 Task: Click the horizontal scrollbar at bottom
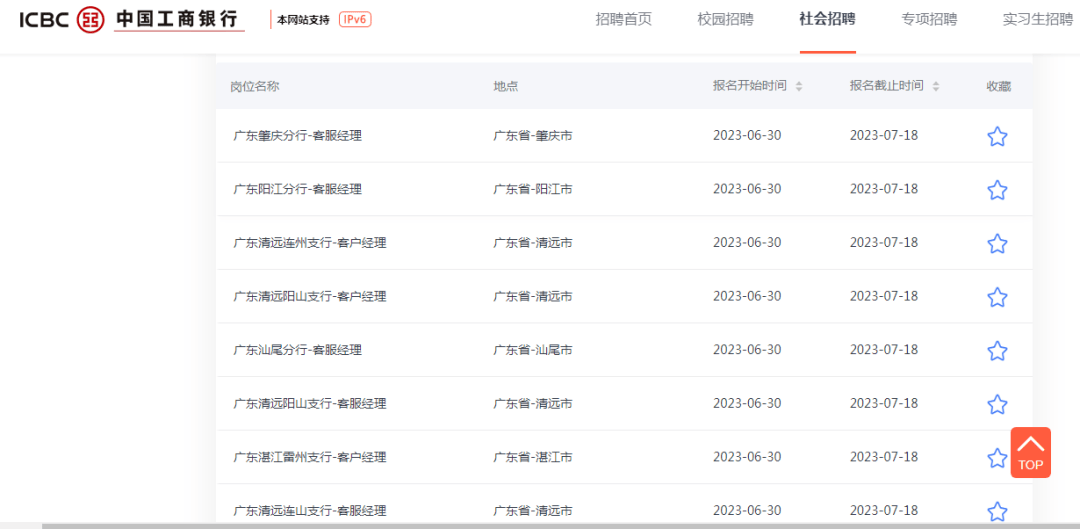(500, 525)
